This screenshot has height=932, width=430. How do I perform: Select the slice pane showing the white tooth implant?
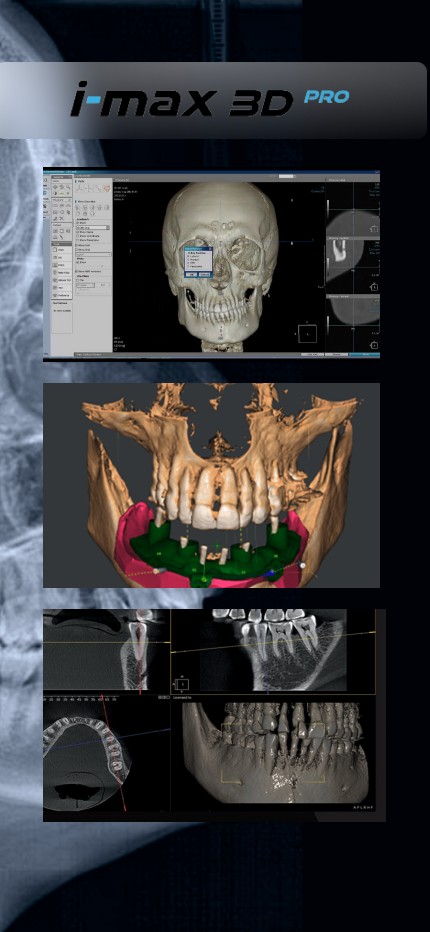[353, 267]
